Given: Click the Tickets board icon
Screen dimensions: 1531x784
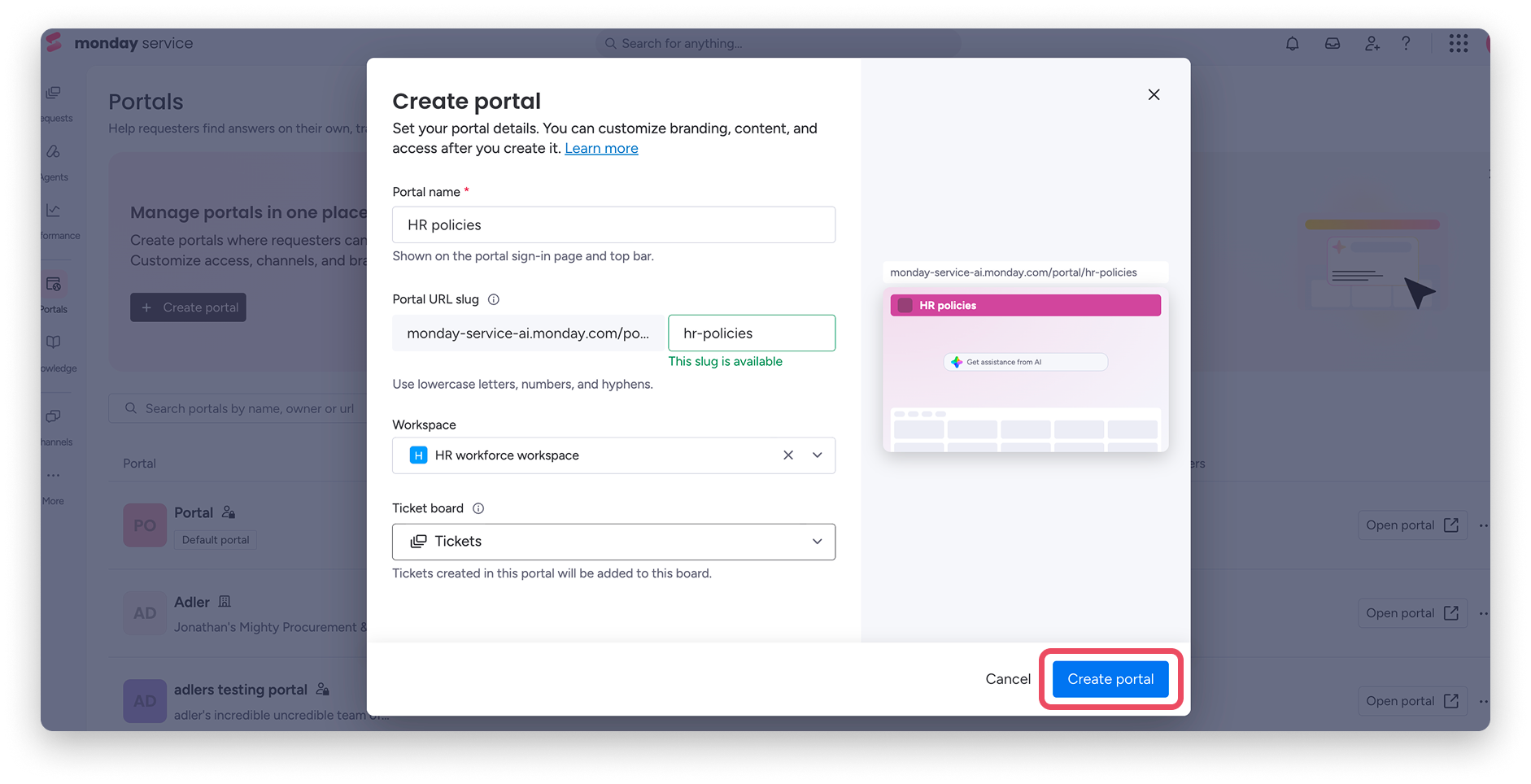Looking at the screenshot, I should coord(418,542).
